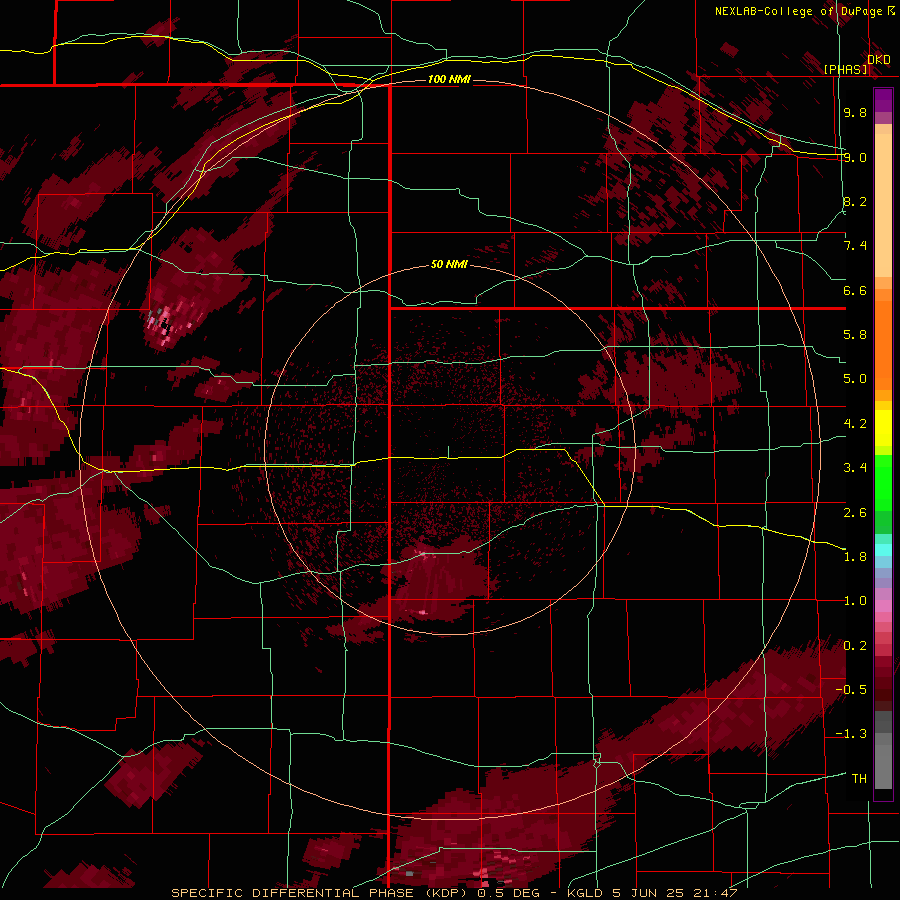Select the 4.2 scale label
The height and width of the screenshot is (900, 900).
tap(855, 424)
